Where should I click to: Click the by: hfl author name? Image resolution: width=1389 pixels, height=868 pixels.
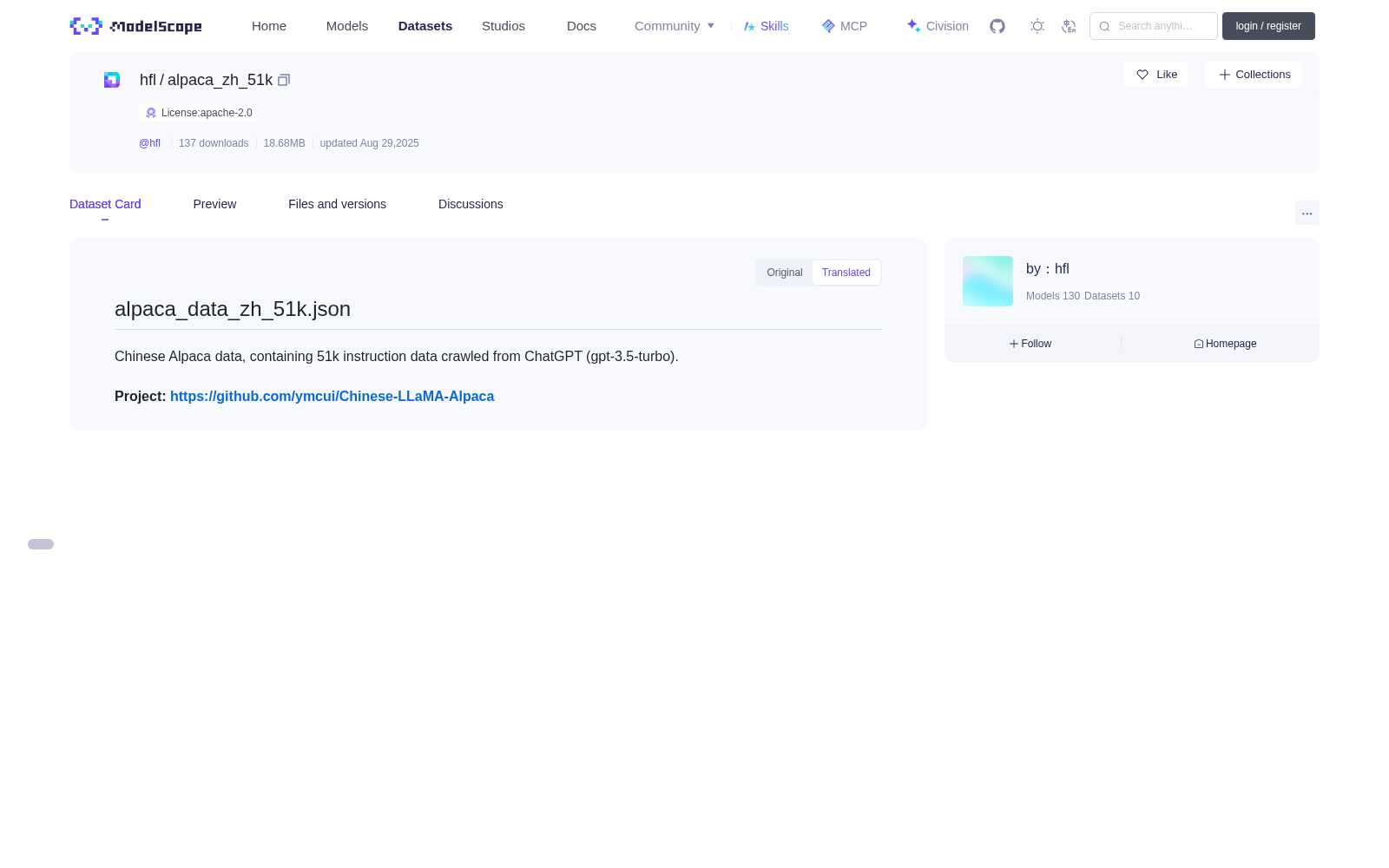click(1047, 269)
